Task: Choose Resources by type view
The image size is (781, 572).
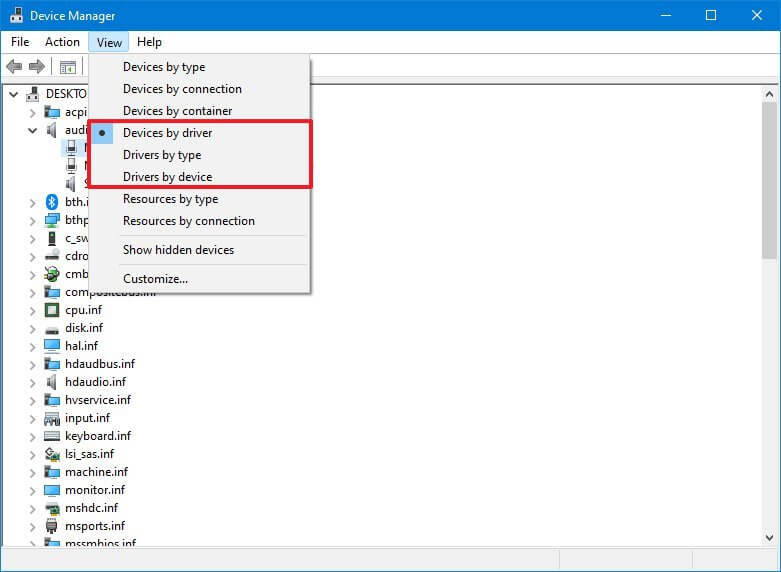Action: tap(199, 199)
